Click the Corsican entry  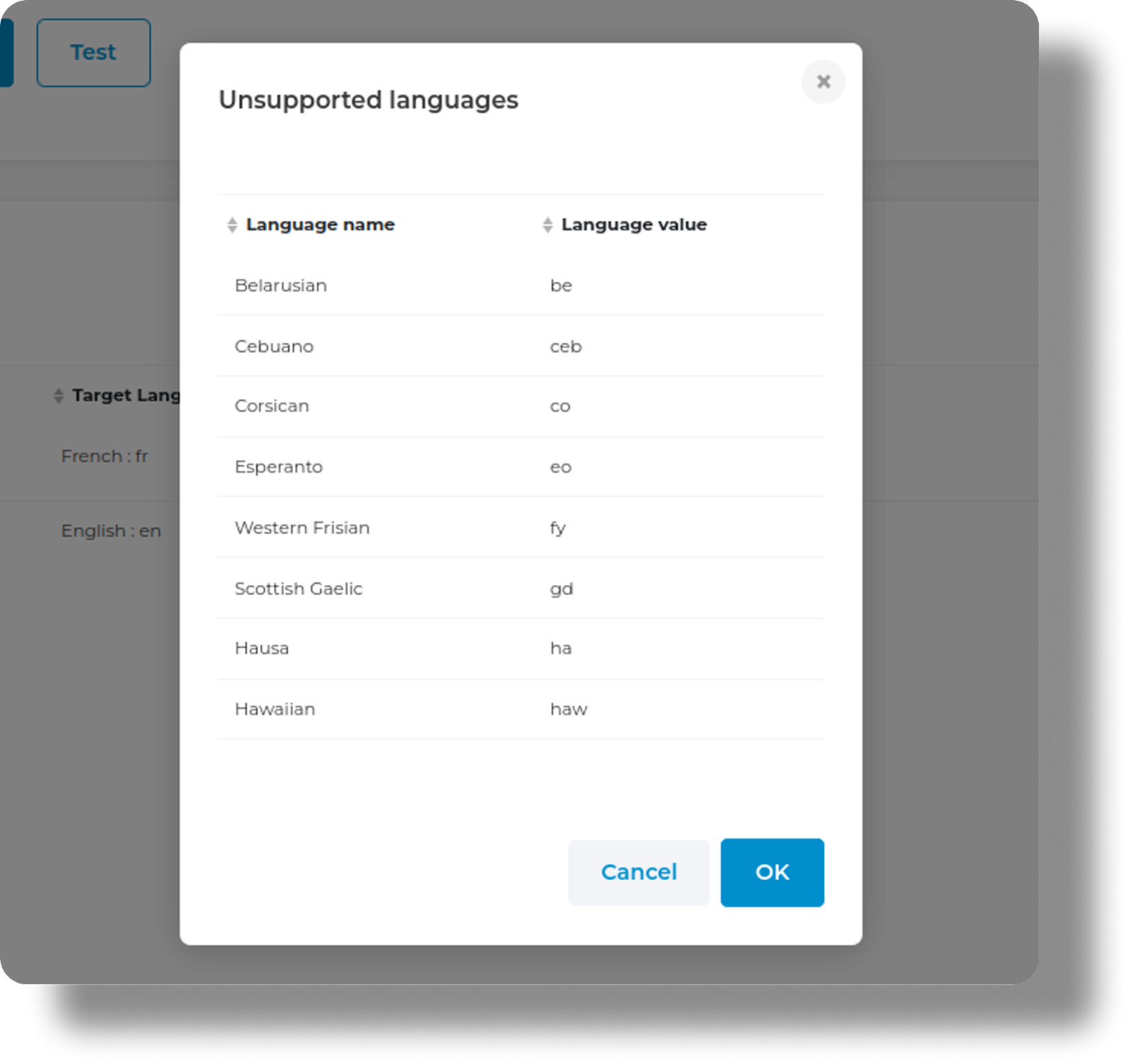[x=272, y=406]
